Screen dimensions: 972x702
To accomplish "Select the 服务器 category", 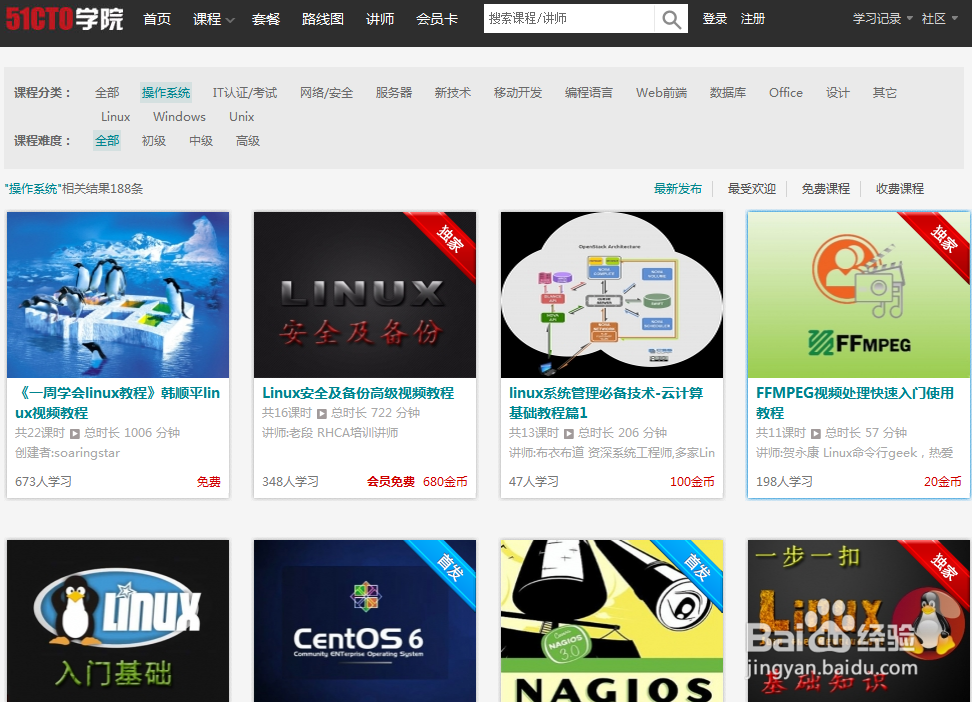I will (394, 92).
